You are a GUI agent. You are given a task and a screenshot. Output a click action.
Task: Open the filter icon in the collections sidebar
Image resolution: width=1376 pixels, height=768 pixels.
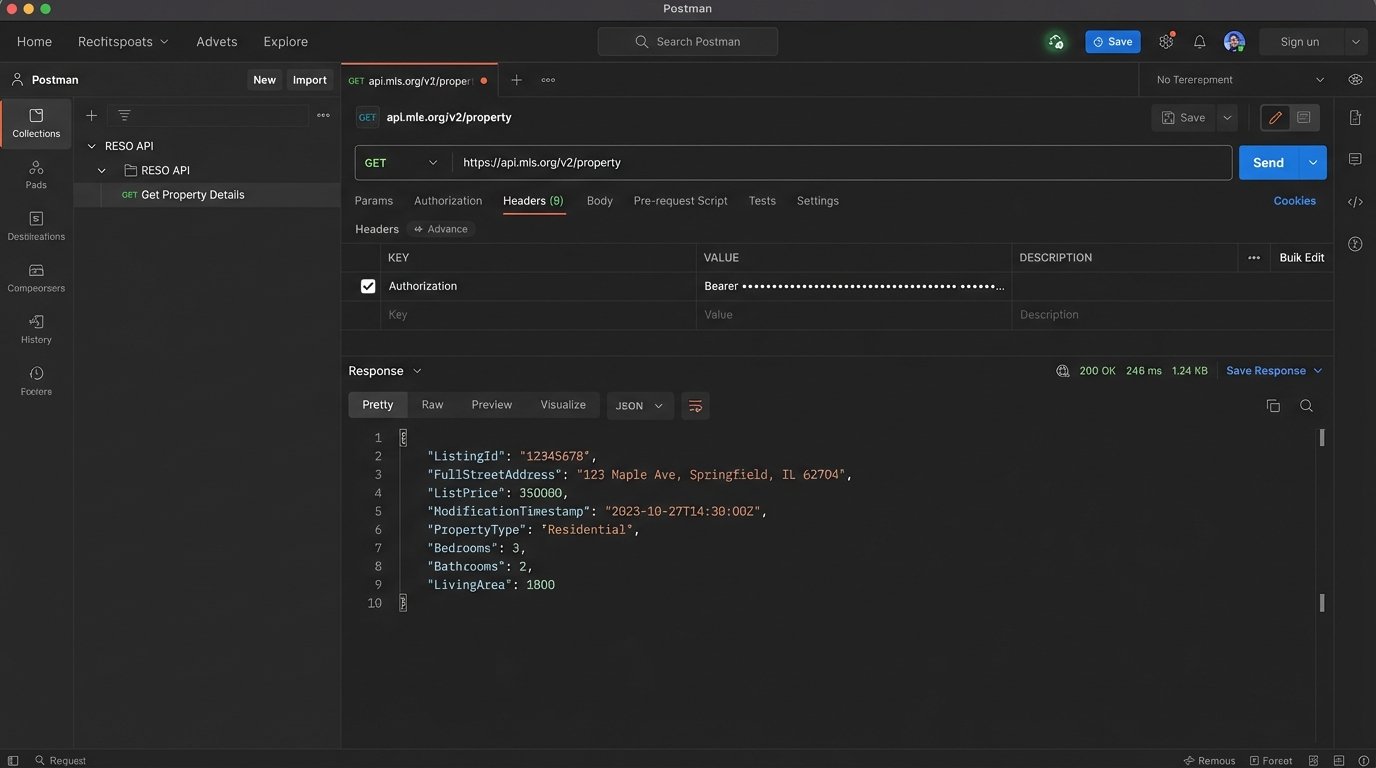pos(124,115)
